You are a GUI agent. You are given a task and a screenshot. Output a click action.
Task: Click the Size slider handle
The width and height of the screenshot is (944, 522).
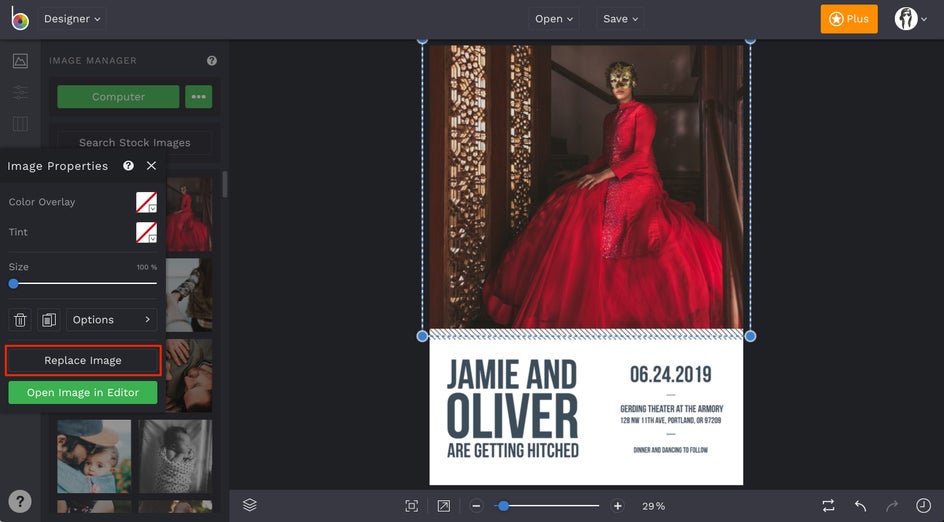coord(13,284)
